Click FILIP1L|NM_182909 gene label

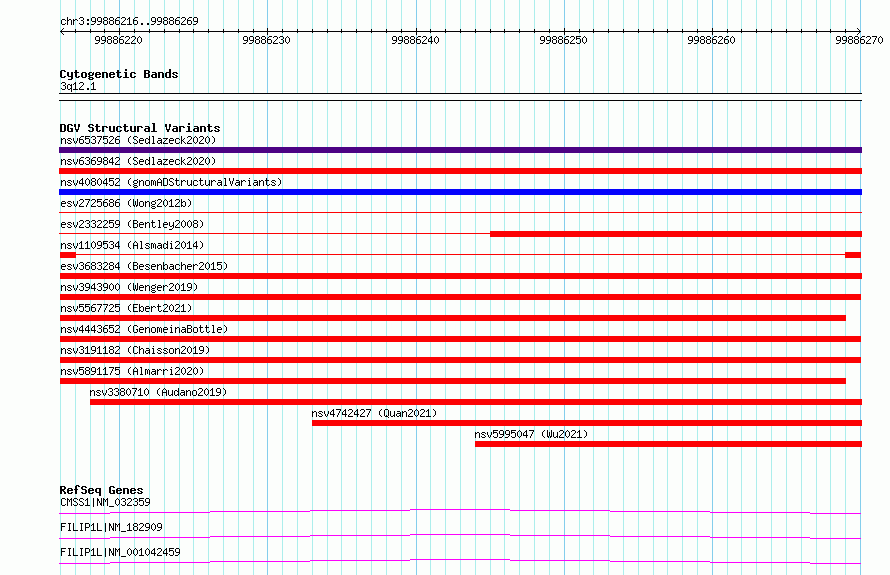point(111,527)
